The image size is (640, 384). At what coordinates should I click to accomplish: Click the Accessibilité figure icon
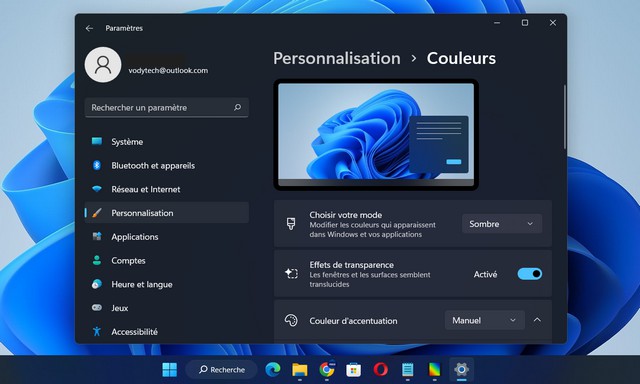97,331
